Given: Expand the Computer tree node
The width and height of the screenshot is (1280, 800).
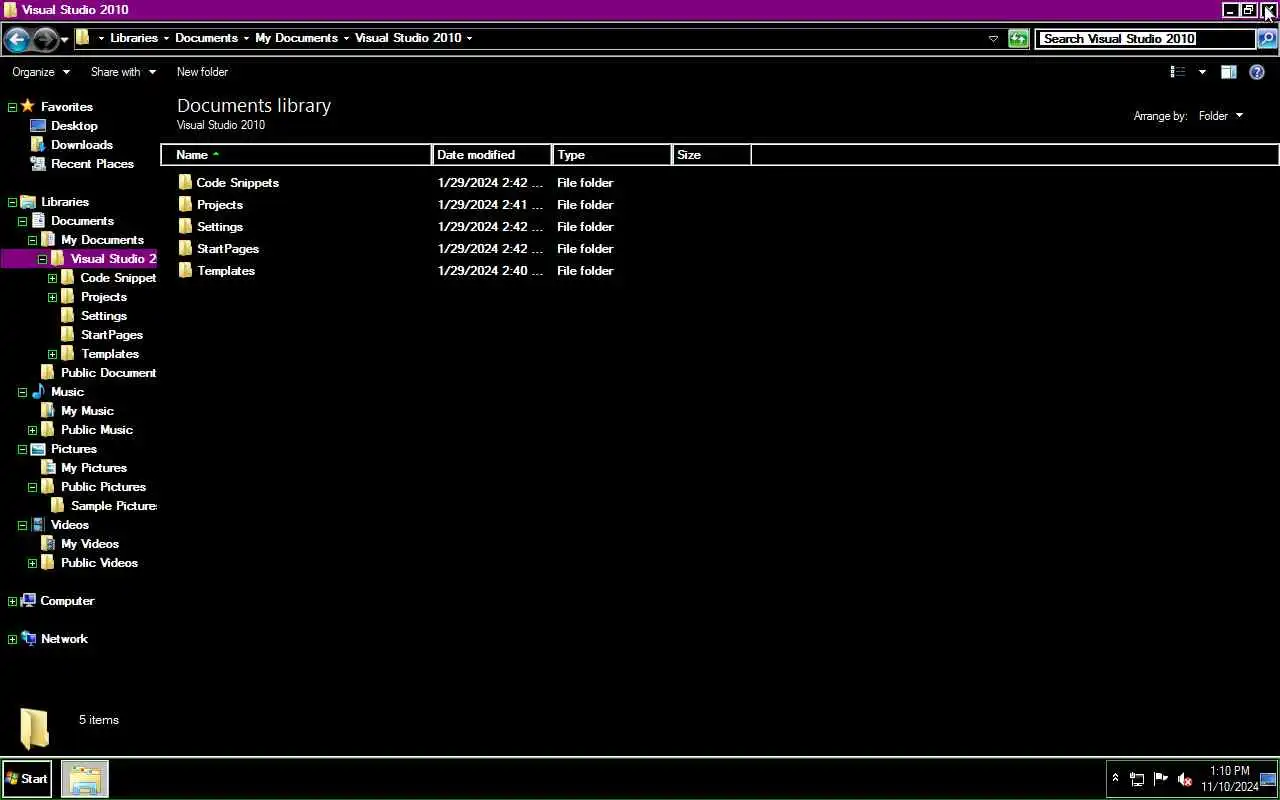Looking at the screenshot, I should (12, 601).
